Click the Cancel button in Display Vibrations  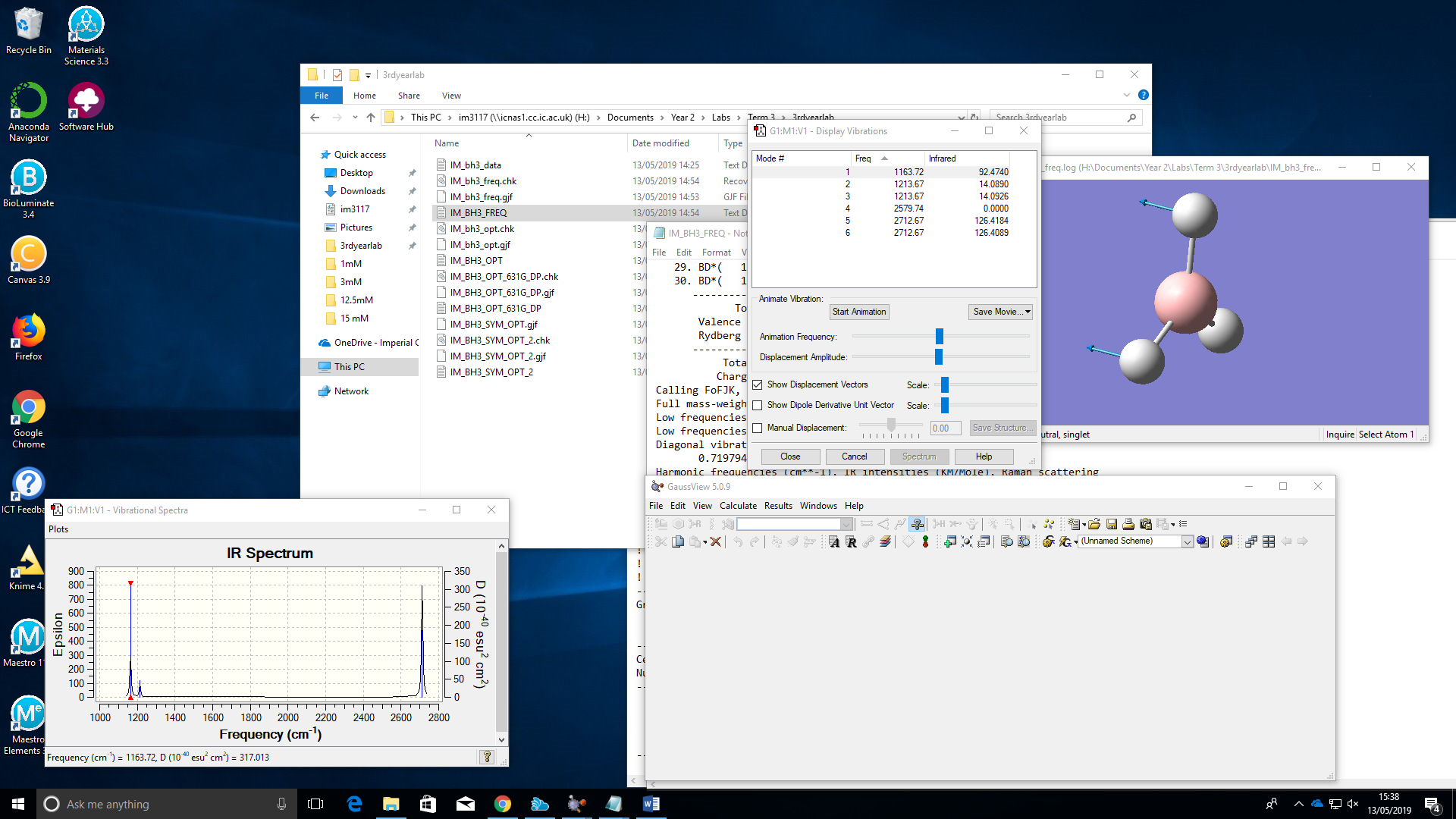[854, 457]
